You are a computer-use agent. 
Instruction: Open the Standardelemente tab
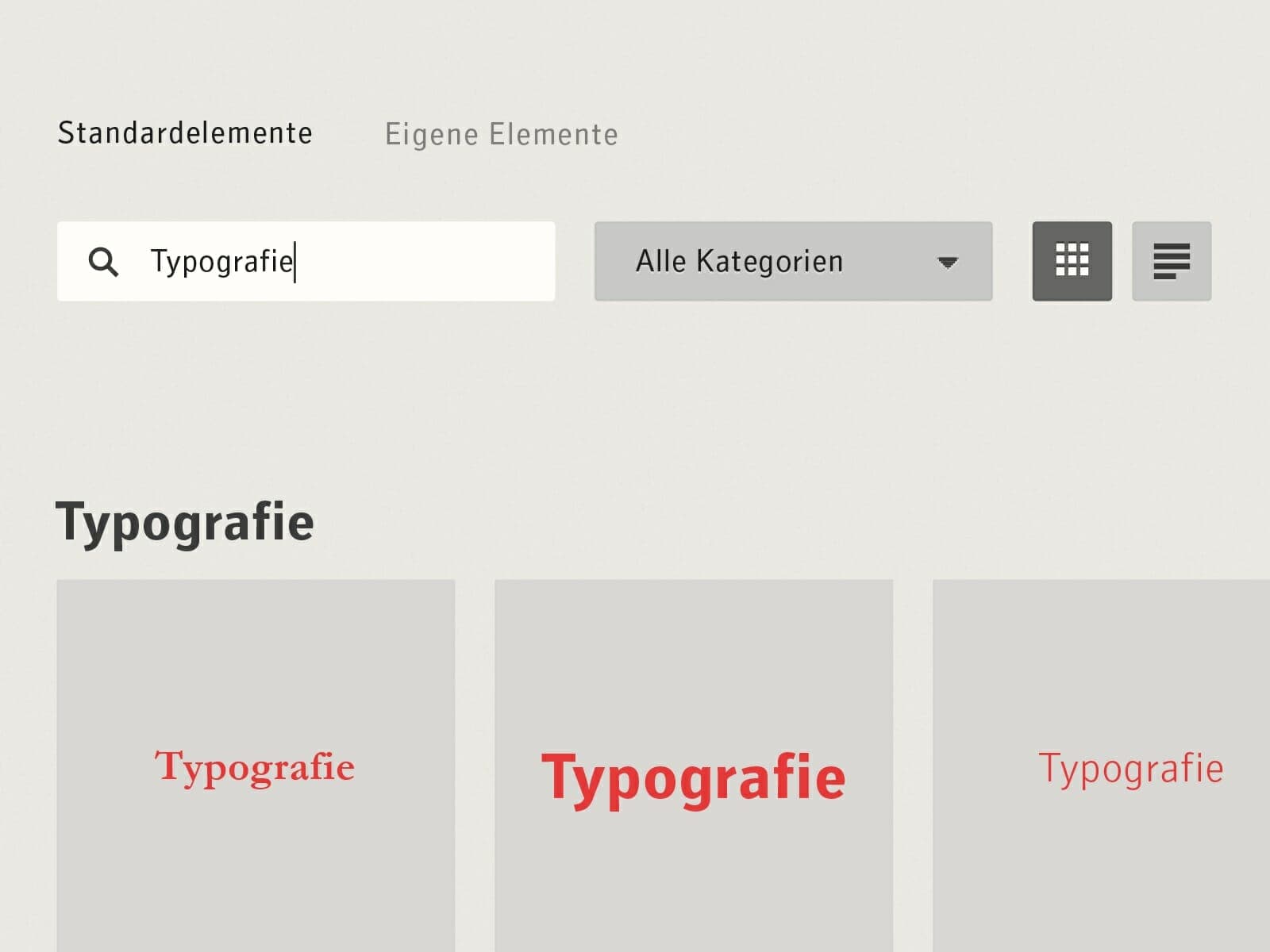185,133
